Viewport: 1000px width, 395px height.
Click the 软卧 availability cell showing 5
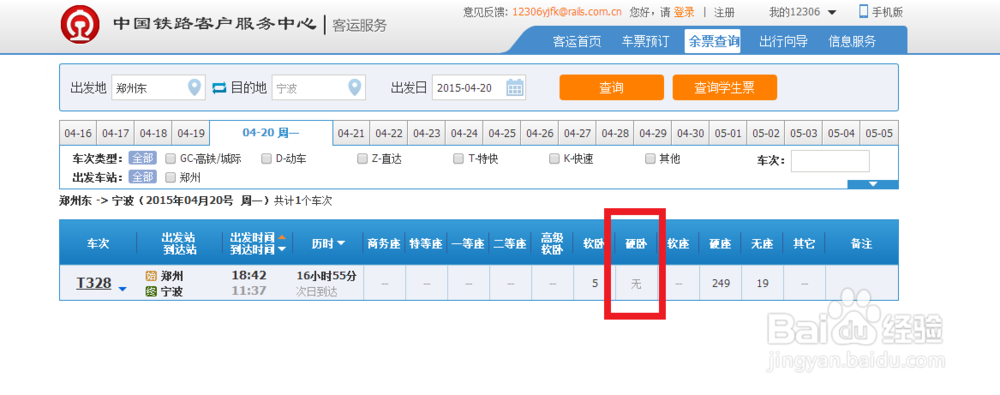click(594, 283)
